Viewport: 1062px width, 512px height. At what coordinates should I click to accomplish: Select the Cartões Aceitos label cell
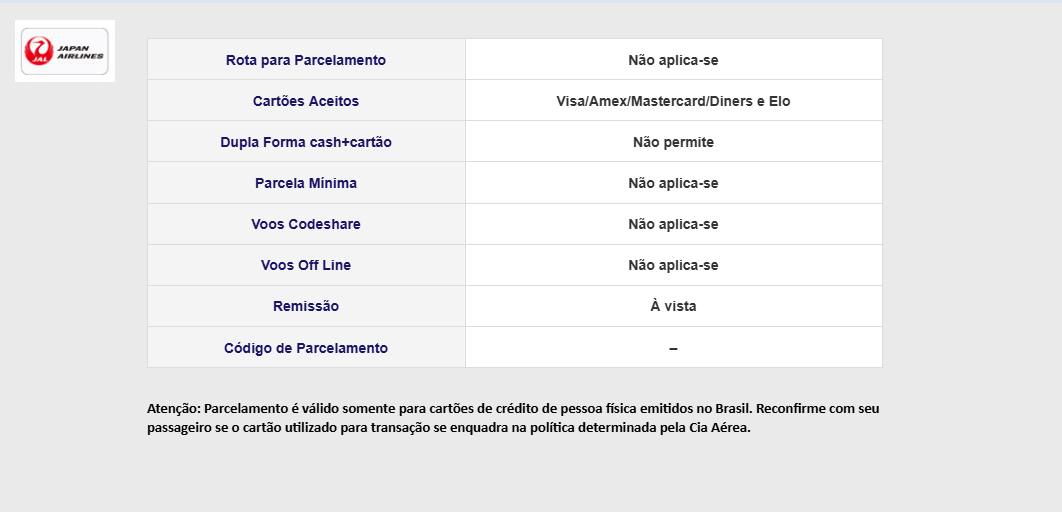tap(306, 101)
